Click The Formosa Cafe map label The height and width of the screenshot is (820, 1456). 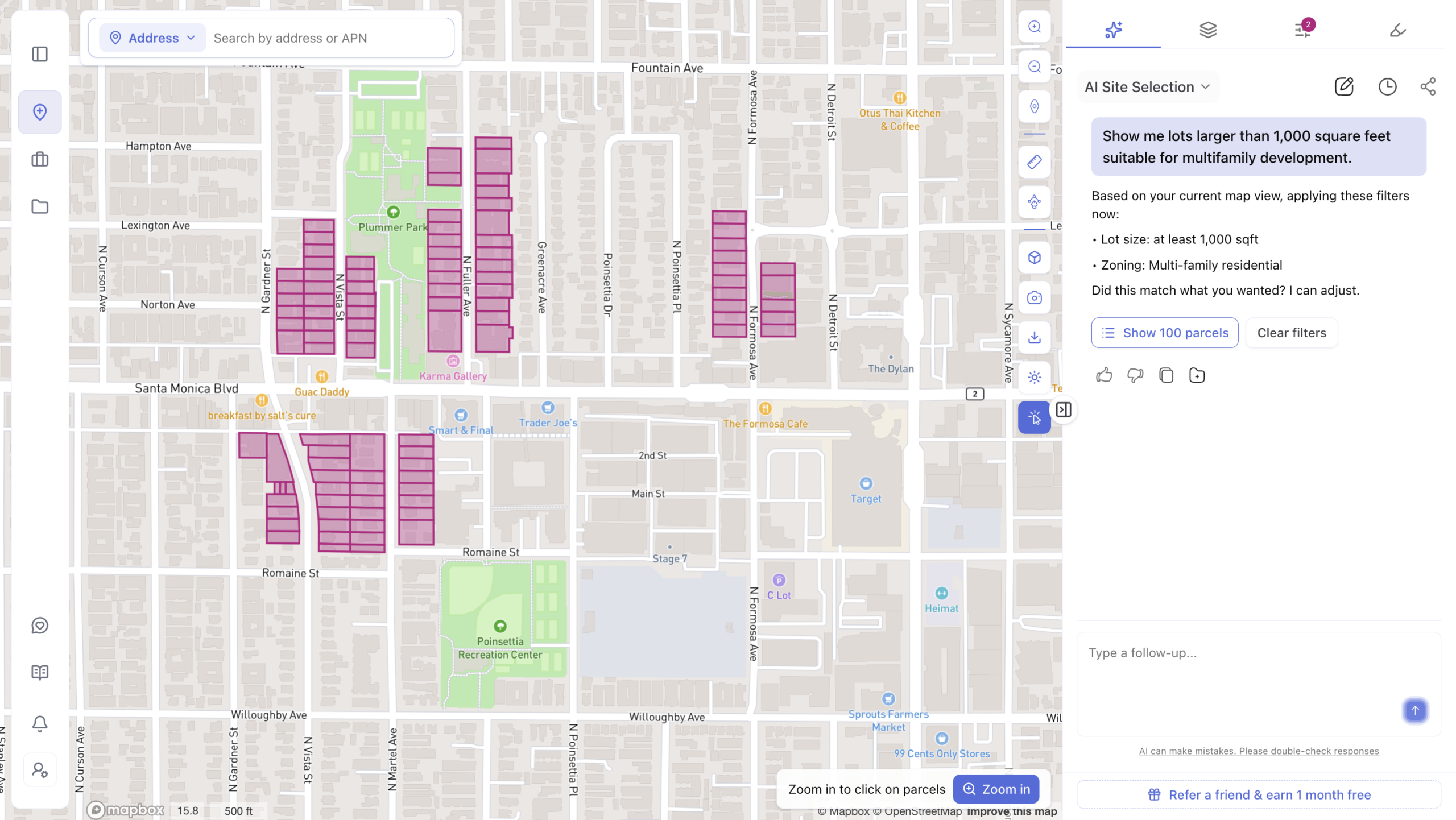pos(765,424)
